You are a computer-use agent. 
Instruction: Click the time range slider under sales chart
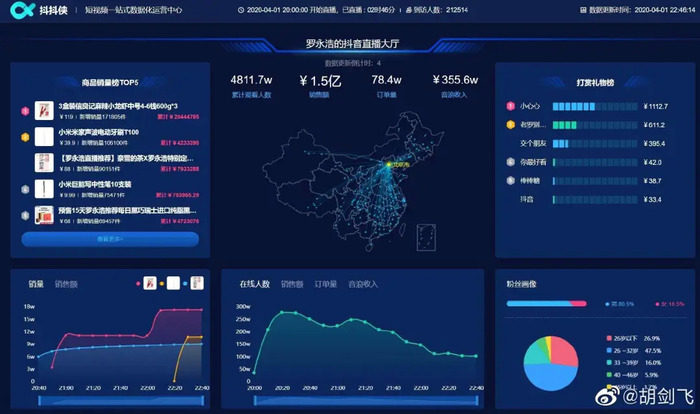pyautogui.click(x=121, y=401)
